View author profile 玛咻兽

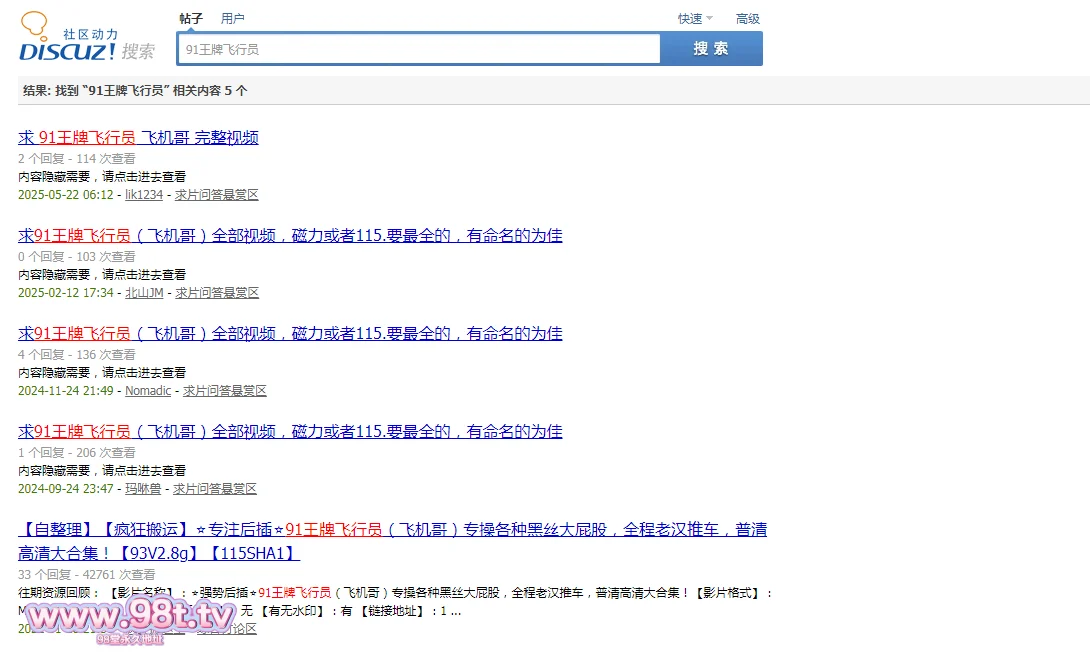tap(144, 489)
